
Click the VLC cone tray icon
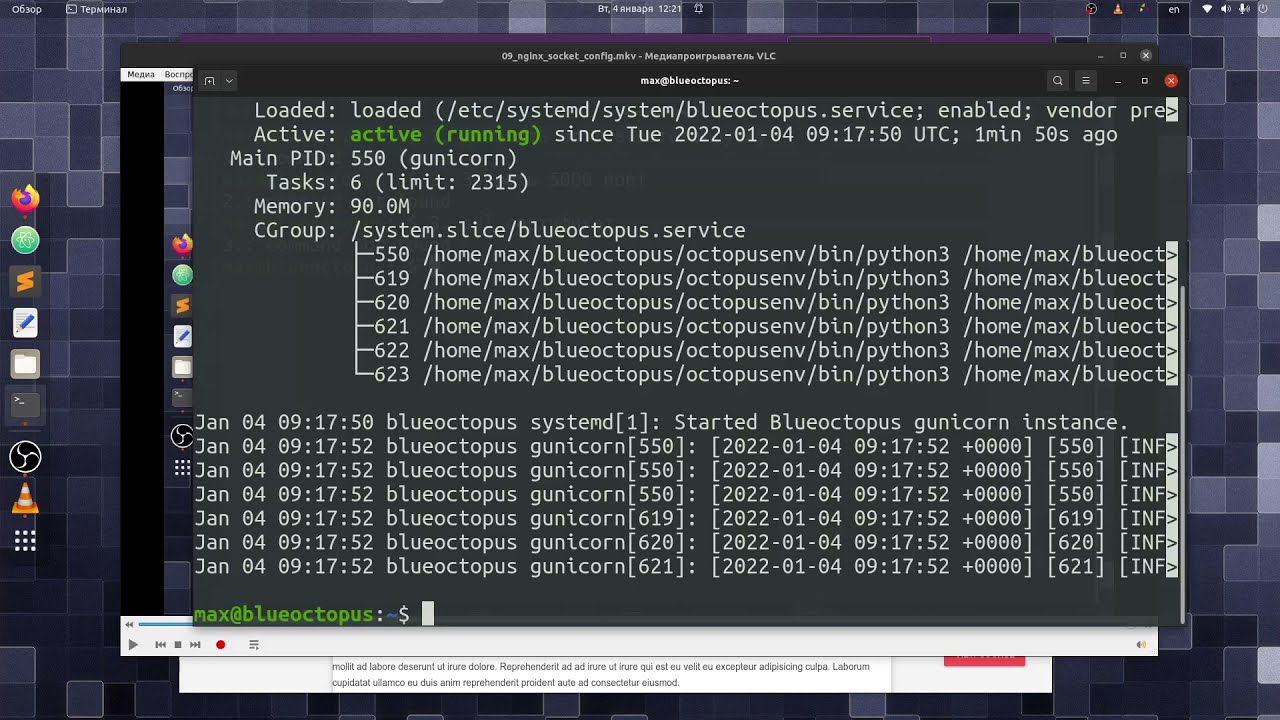[1117, 9]
